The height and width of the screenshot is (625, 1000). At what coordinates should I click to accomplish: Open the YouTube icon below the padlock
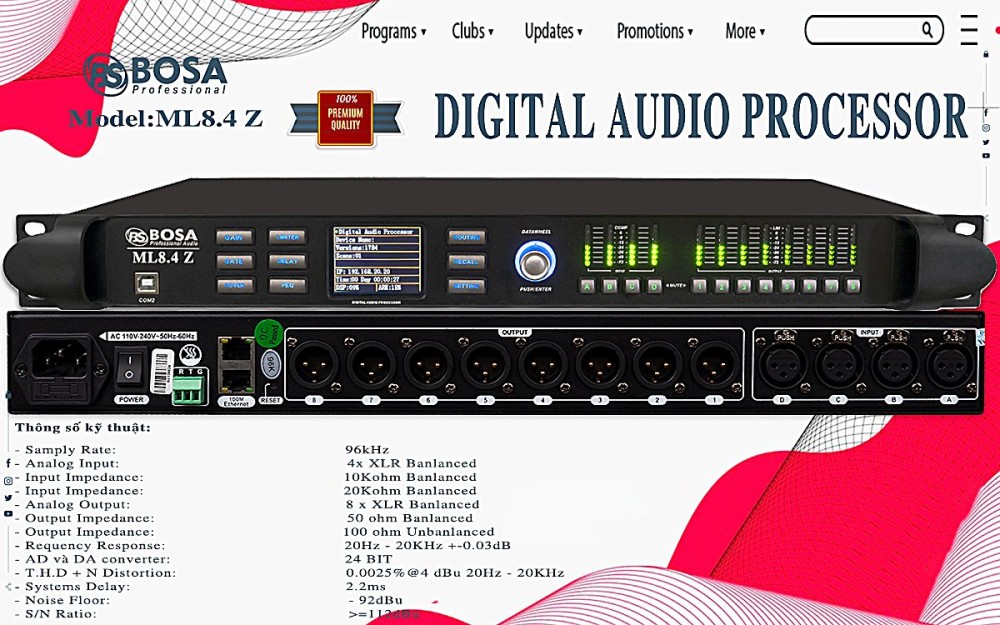[x=986, y=156]
